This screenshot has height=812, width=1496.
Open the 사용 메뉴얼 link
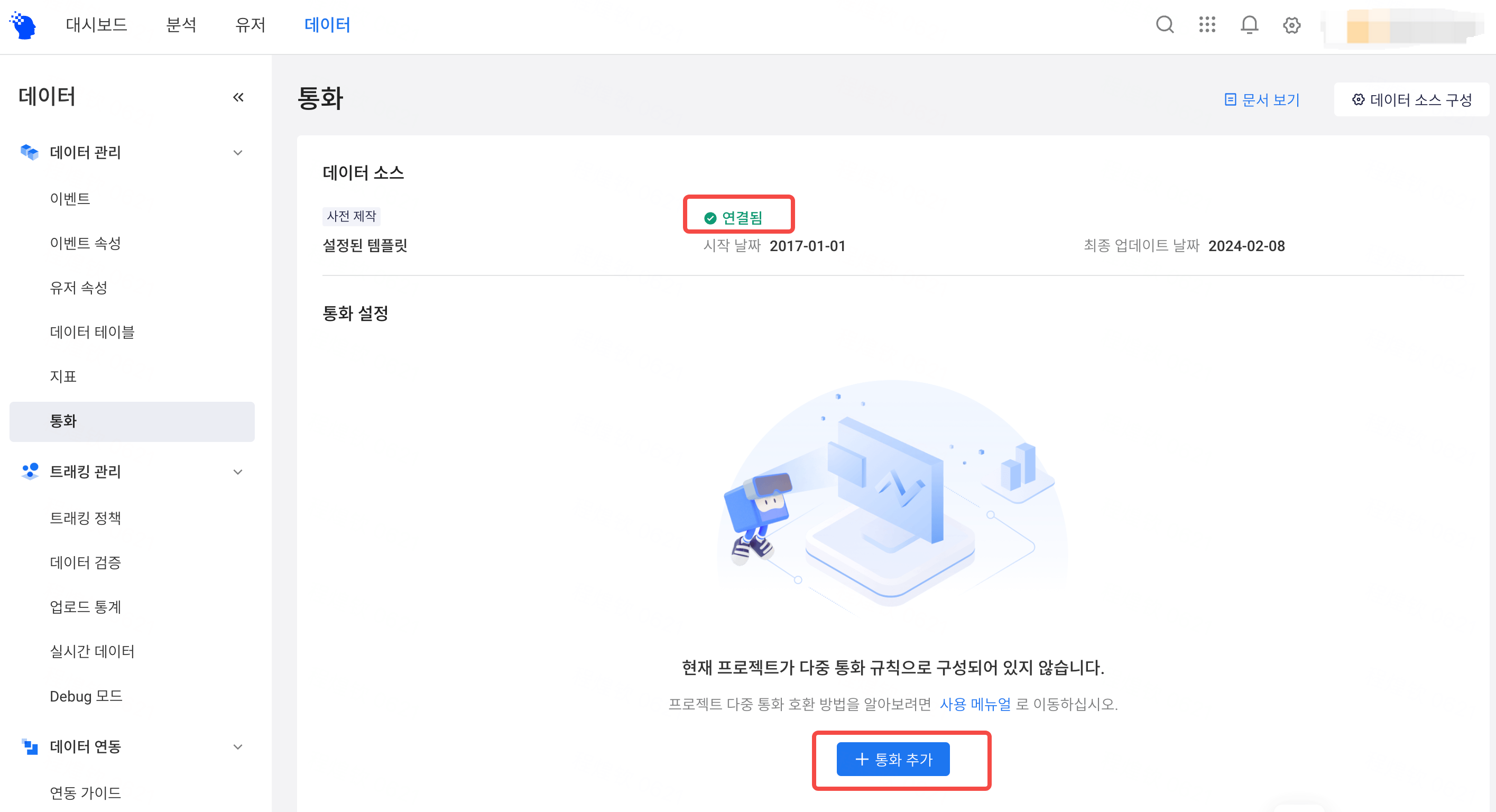(975, 704)
